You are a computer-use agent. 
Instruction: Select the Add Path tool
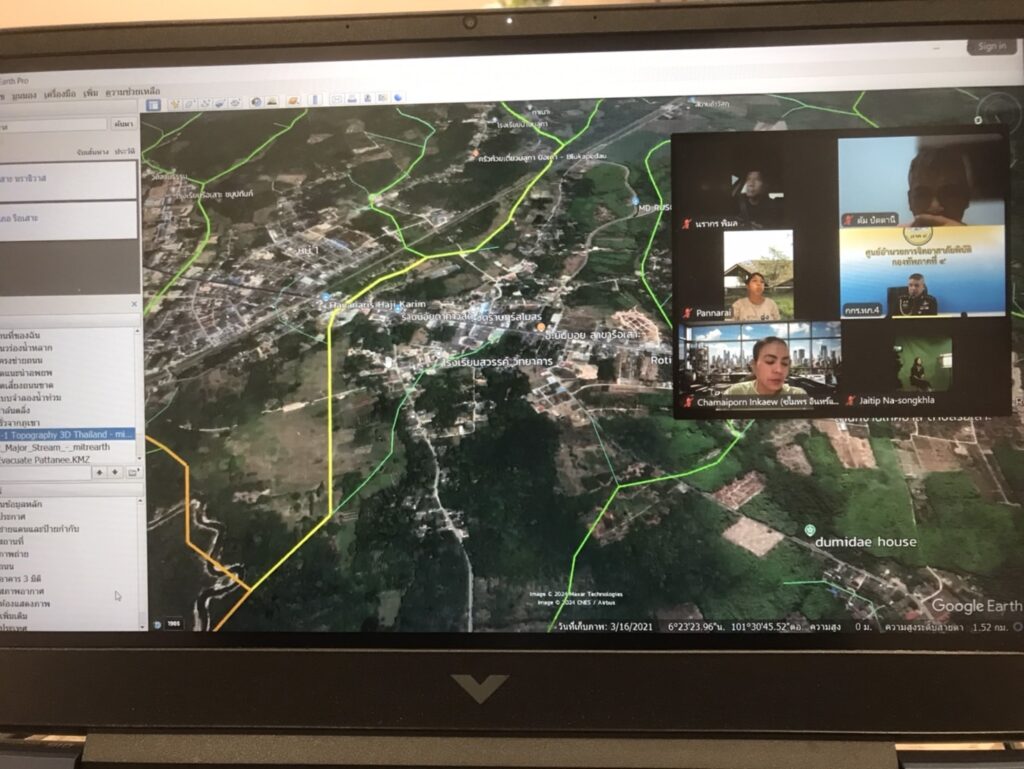(x=204, y=102)
